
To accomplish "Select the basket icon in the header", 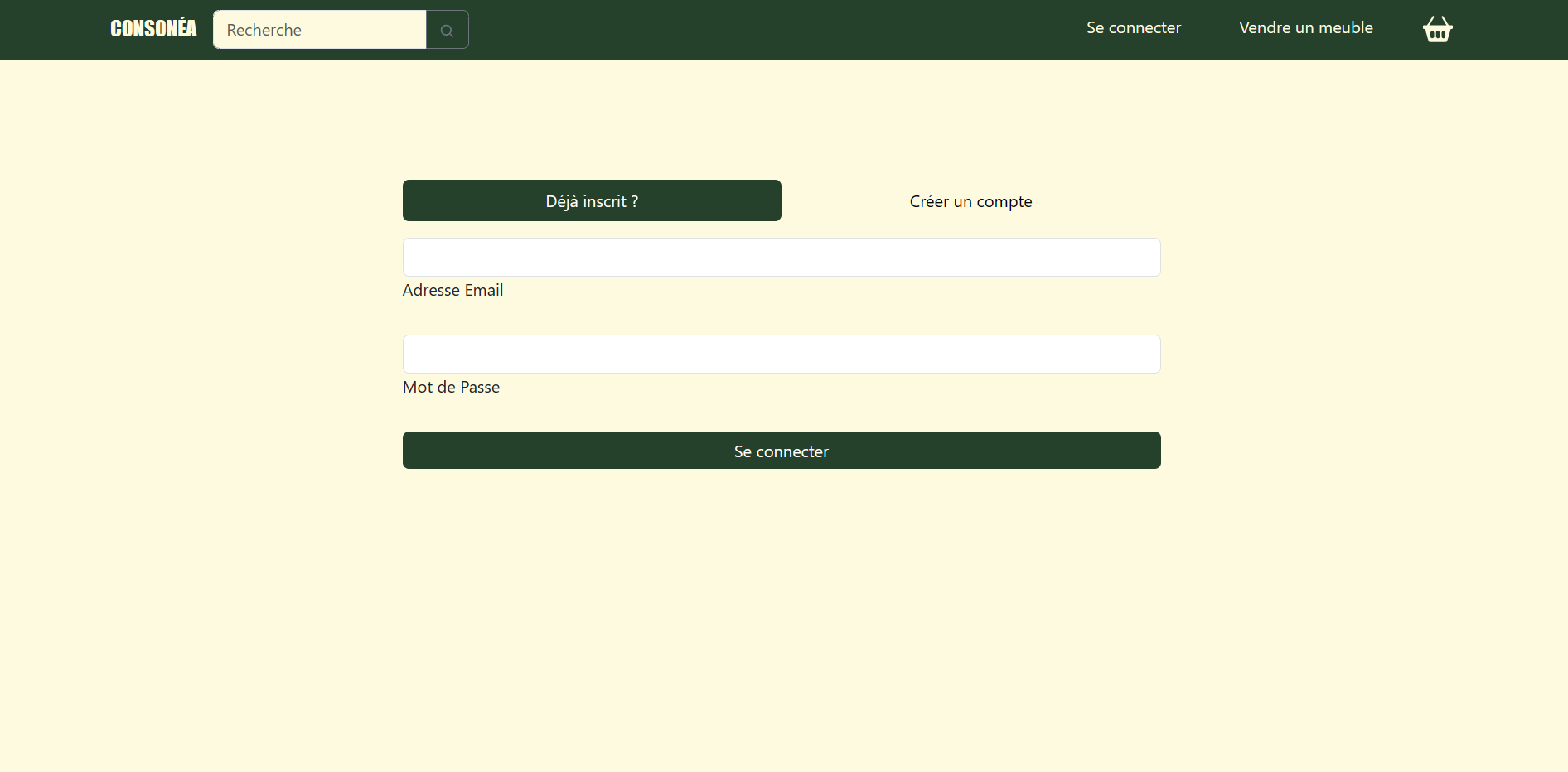I will [1437, 29].
